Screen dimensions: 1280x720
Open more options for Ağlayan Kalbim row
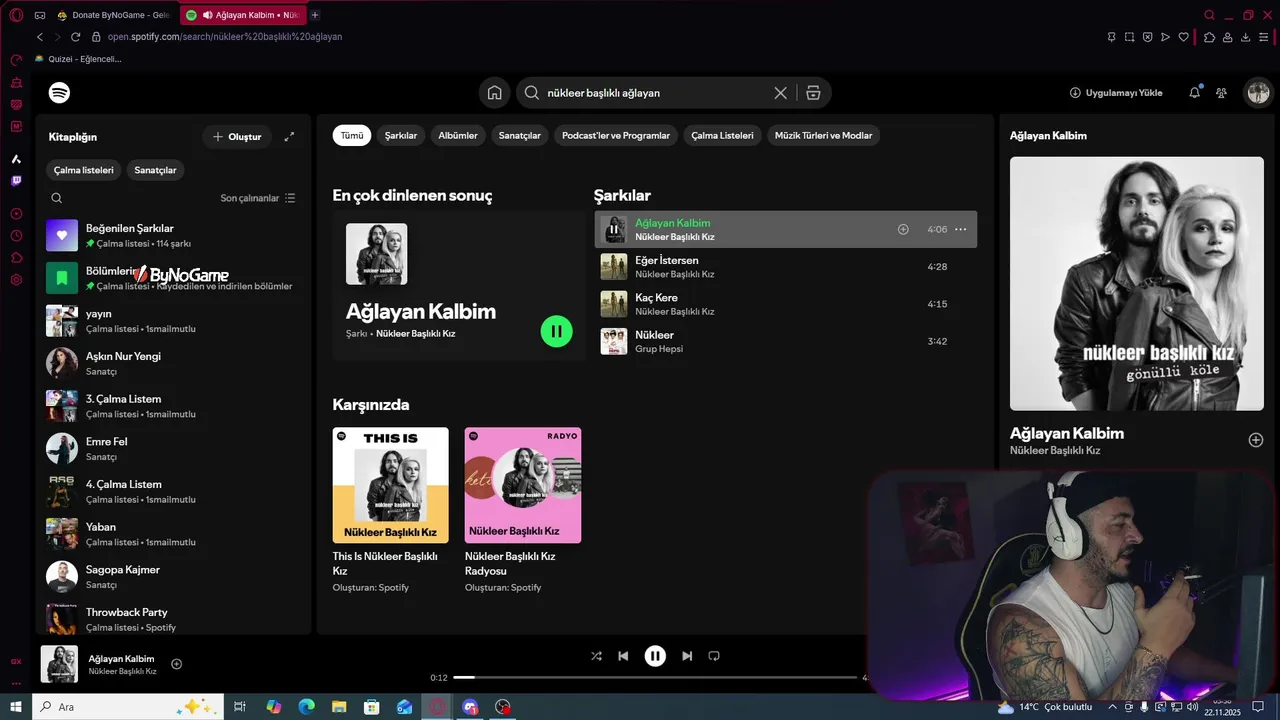[960, 229]
